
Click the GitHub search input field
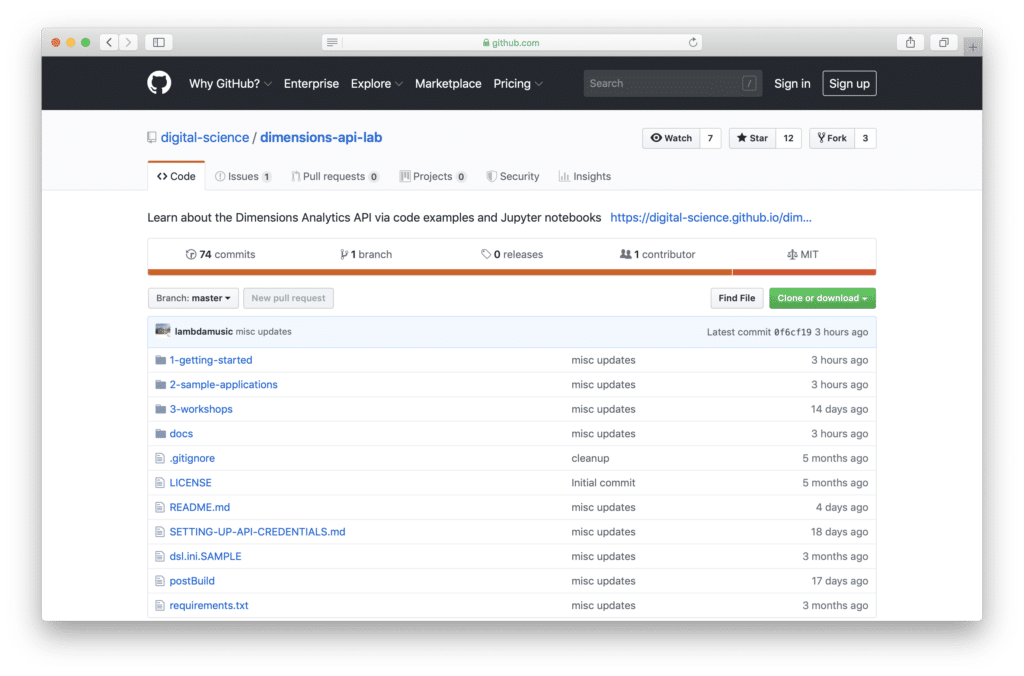(x=660, y=84)
